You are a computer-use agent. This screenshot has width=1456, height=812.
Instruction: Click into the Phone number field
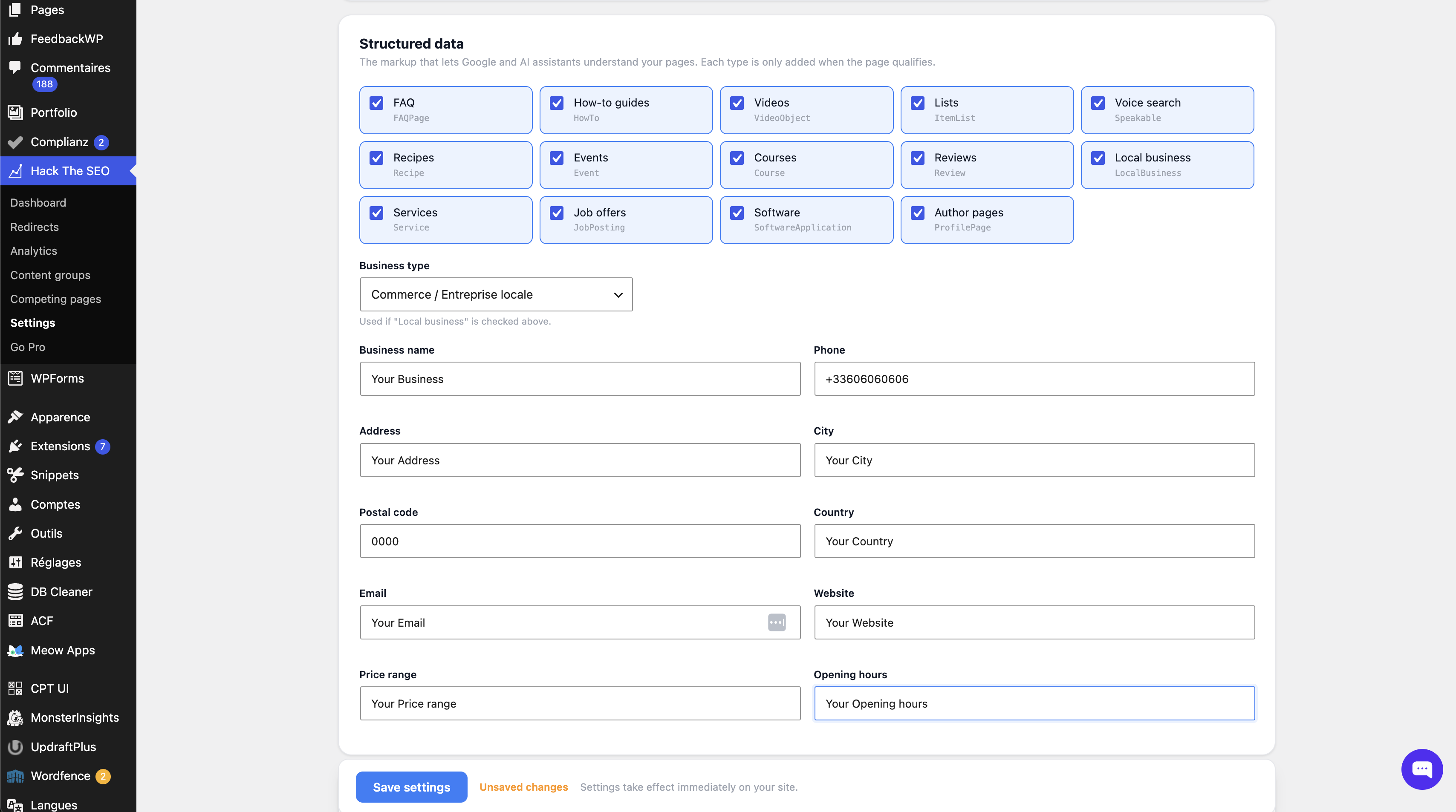[1034, 379]
